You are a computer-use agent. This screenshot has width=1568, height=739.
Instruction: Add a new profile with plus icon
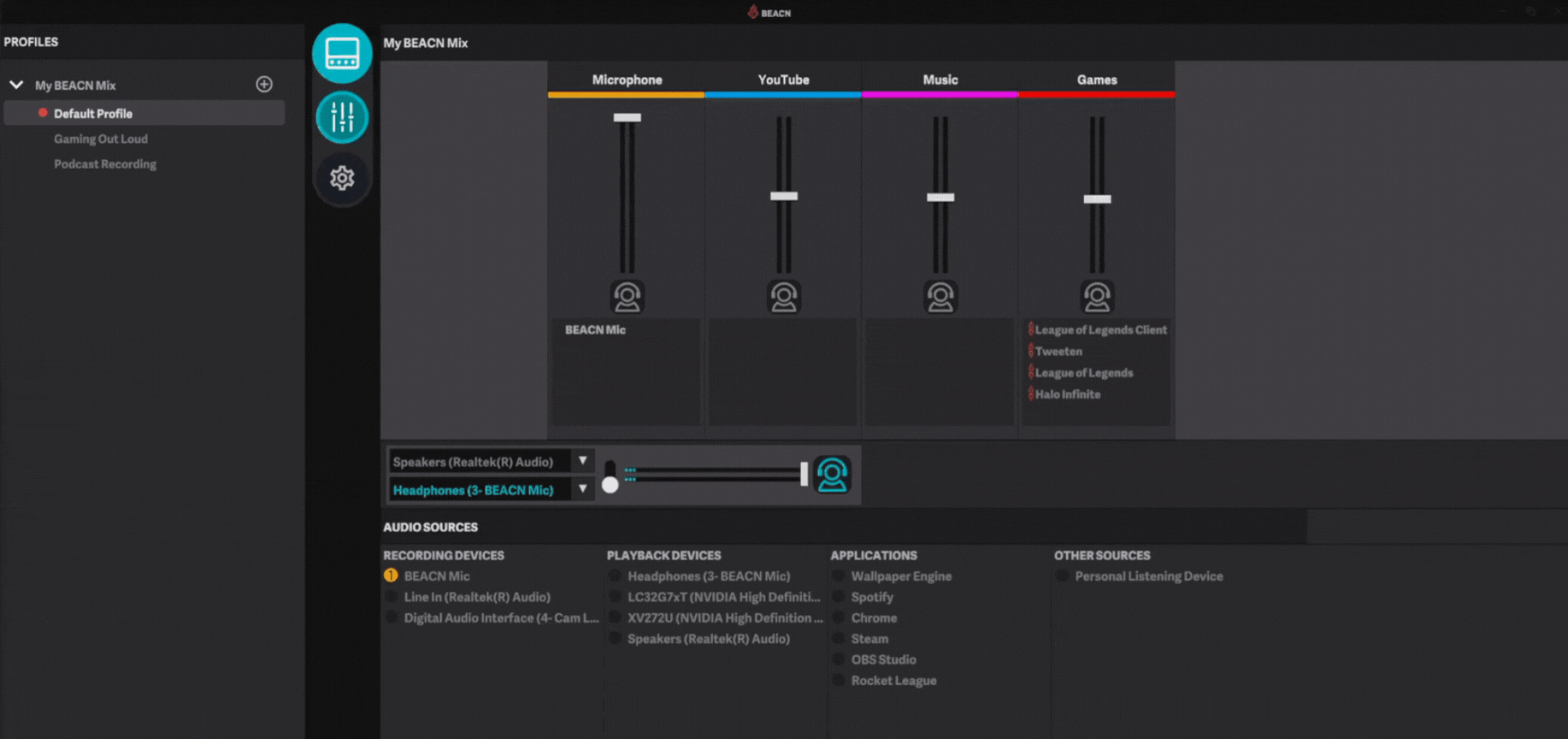pyautogui.click(x=264, y=84)
